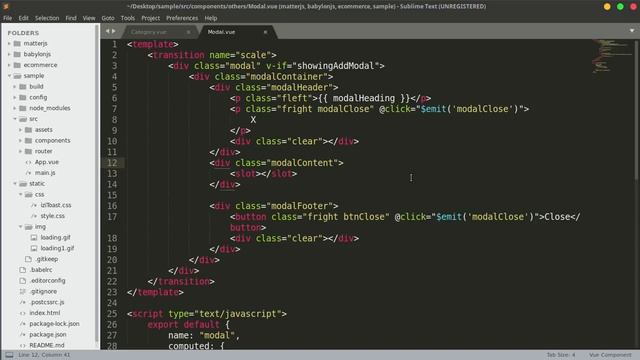Open the Preferences menu
640x360 pixels.
(182, 18)
